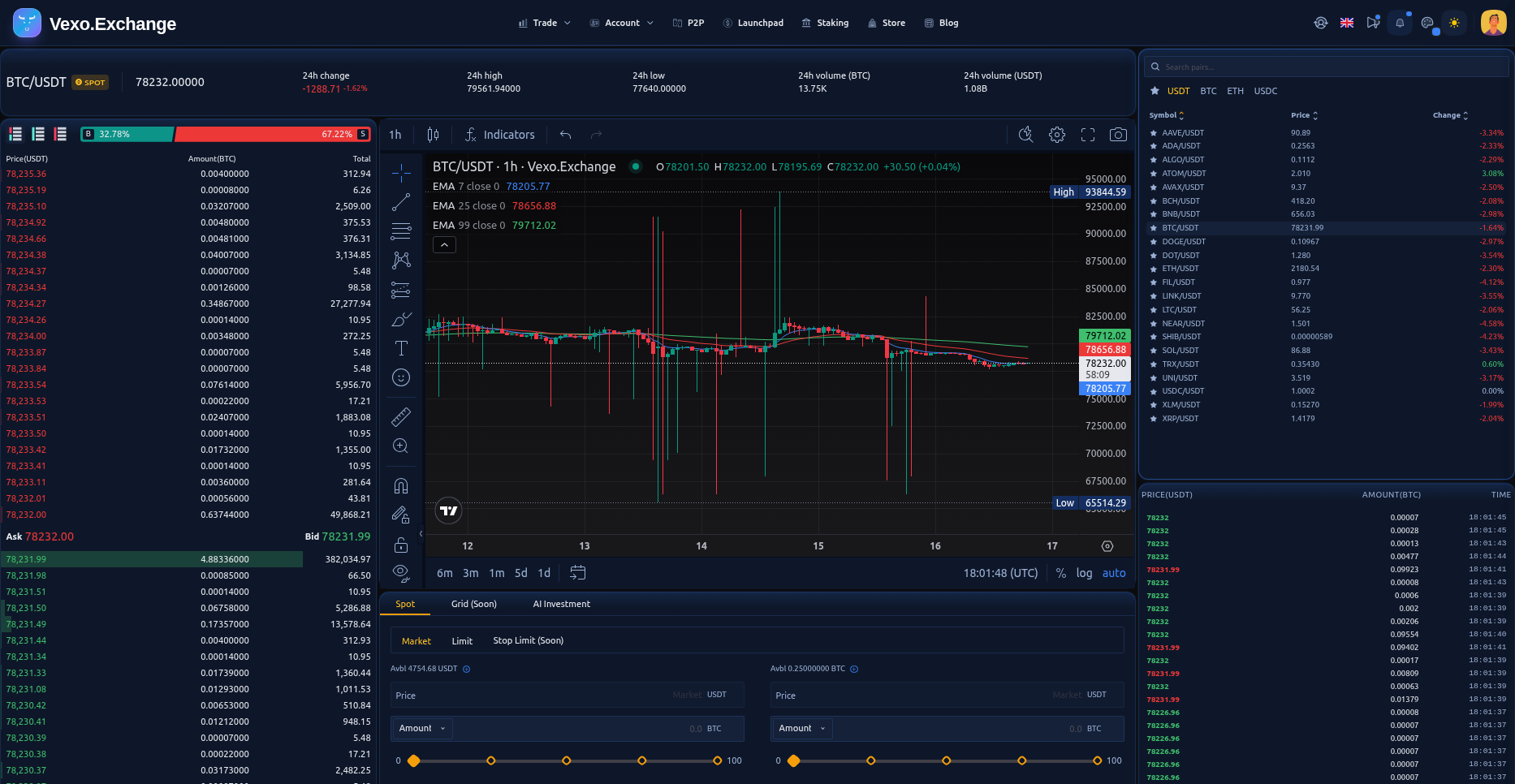Open the Launchpad page
Screen dimensions: 1515x784
(753, 23)
